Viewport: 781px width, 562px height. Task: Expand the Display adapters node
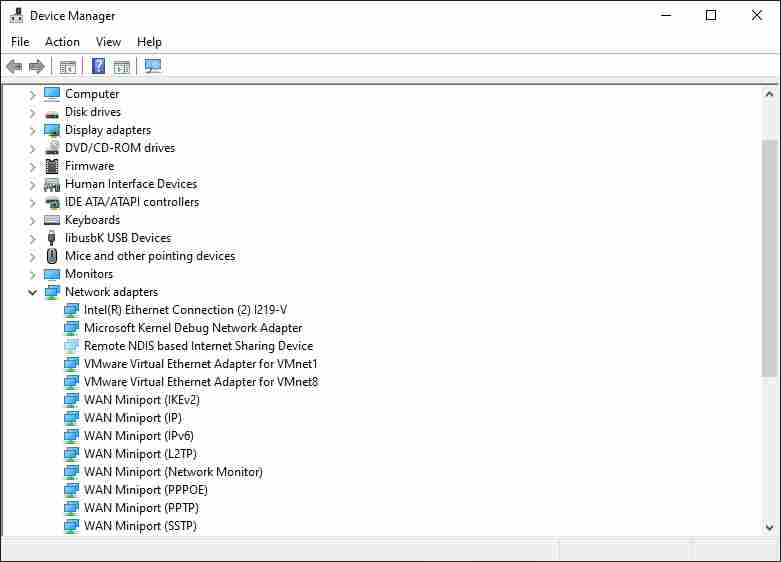tap(32, 131)
